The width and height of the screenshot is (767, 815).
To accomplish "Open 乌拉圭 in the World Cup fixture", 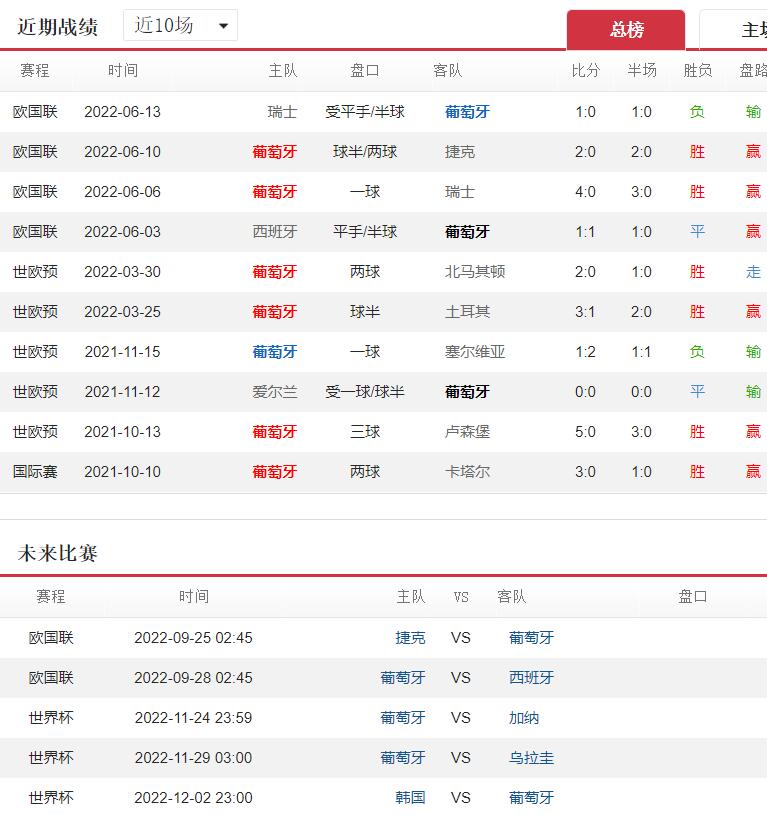I will tap(531, 758).
